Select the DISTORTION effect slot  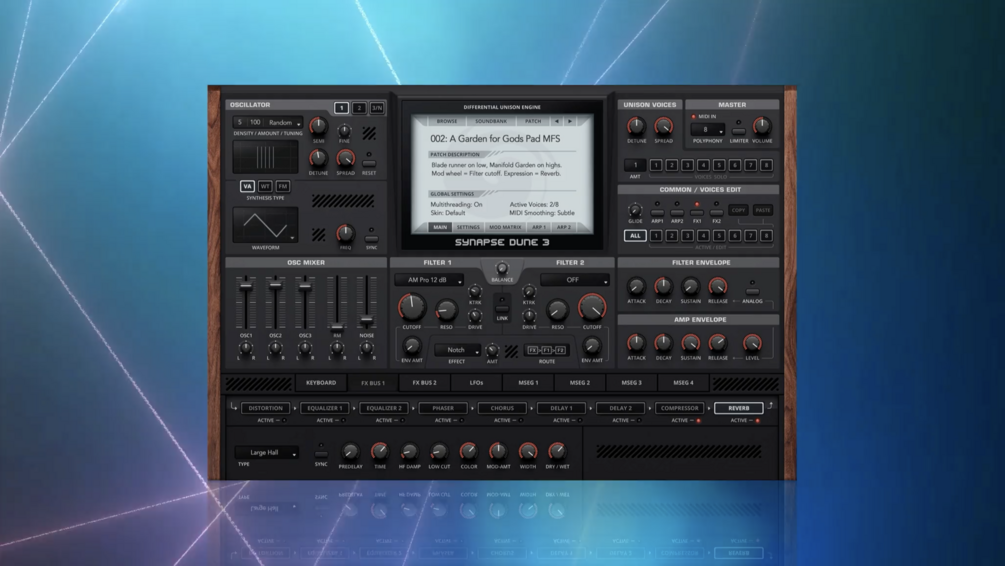coord(265,408)
